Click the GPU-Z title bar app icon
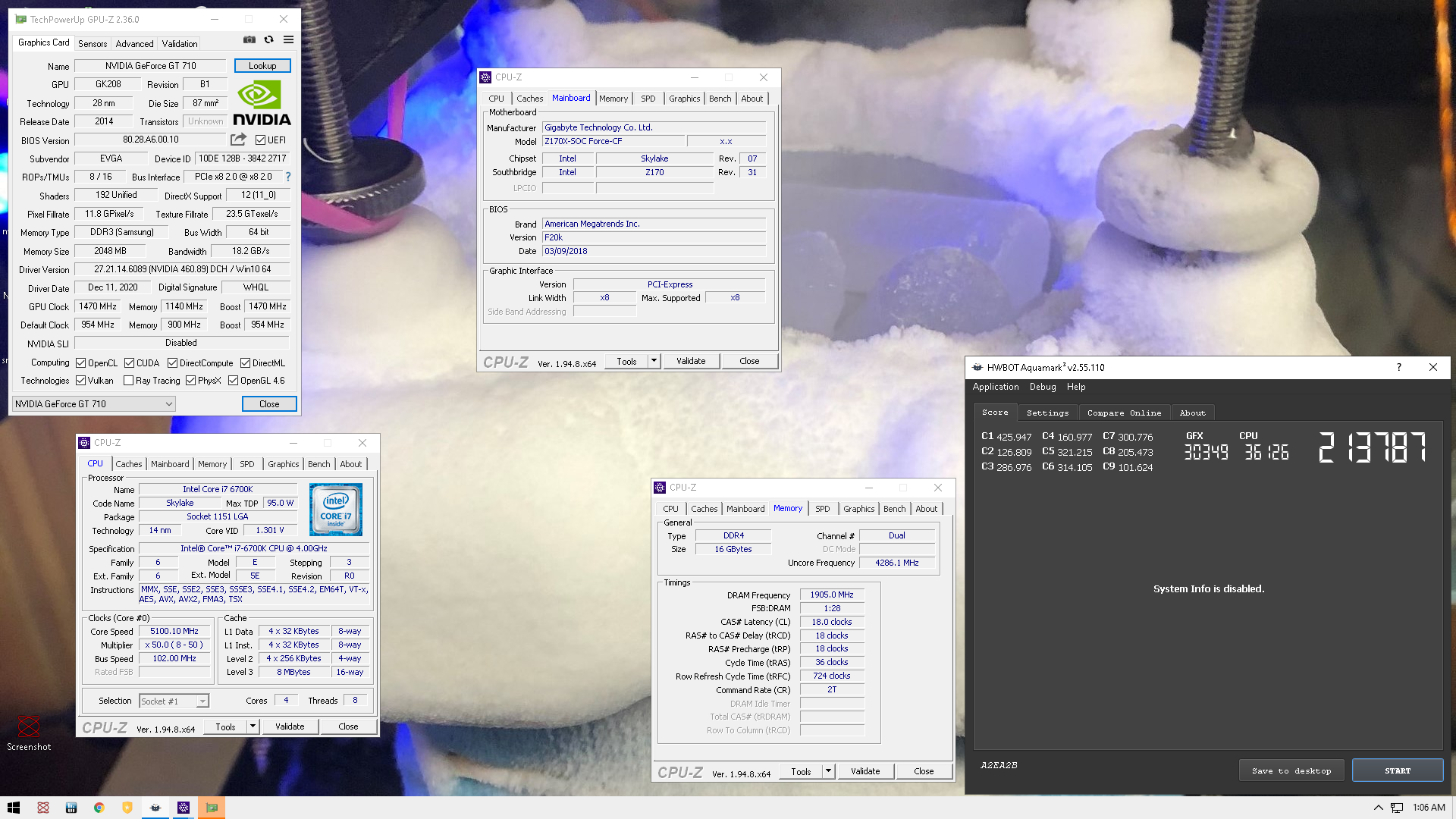Screen dimensions: 1456x819 (x=20, y=19)
